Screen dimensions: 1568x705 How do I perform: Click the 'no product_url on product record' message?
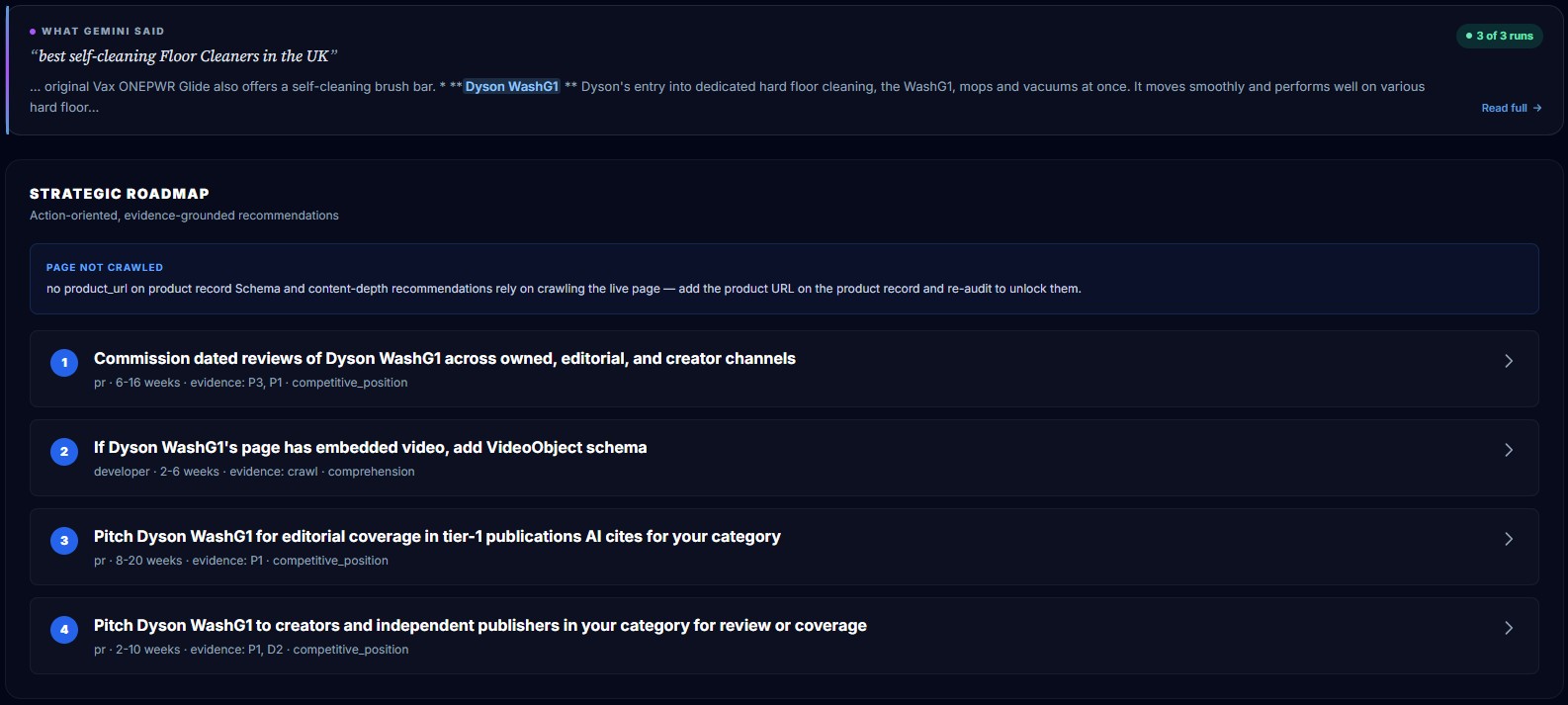564,289
